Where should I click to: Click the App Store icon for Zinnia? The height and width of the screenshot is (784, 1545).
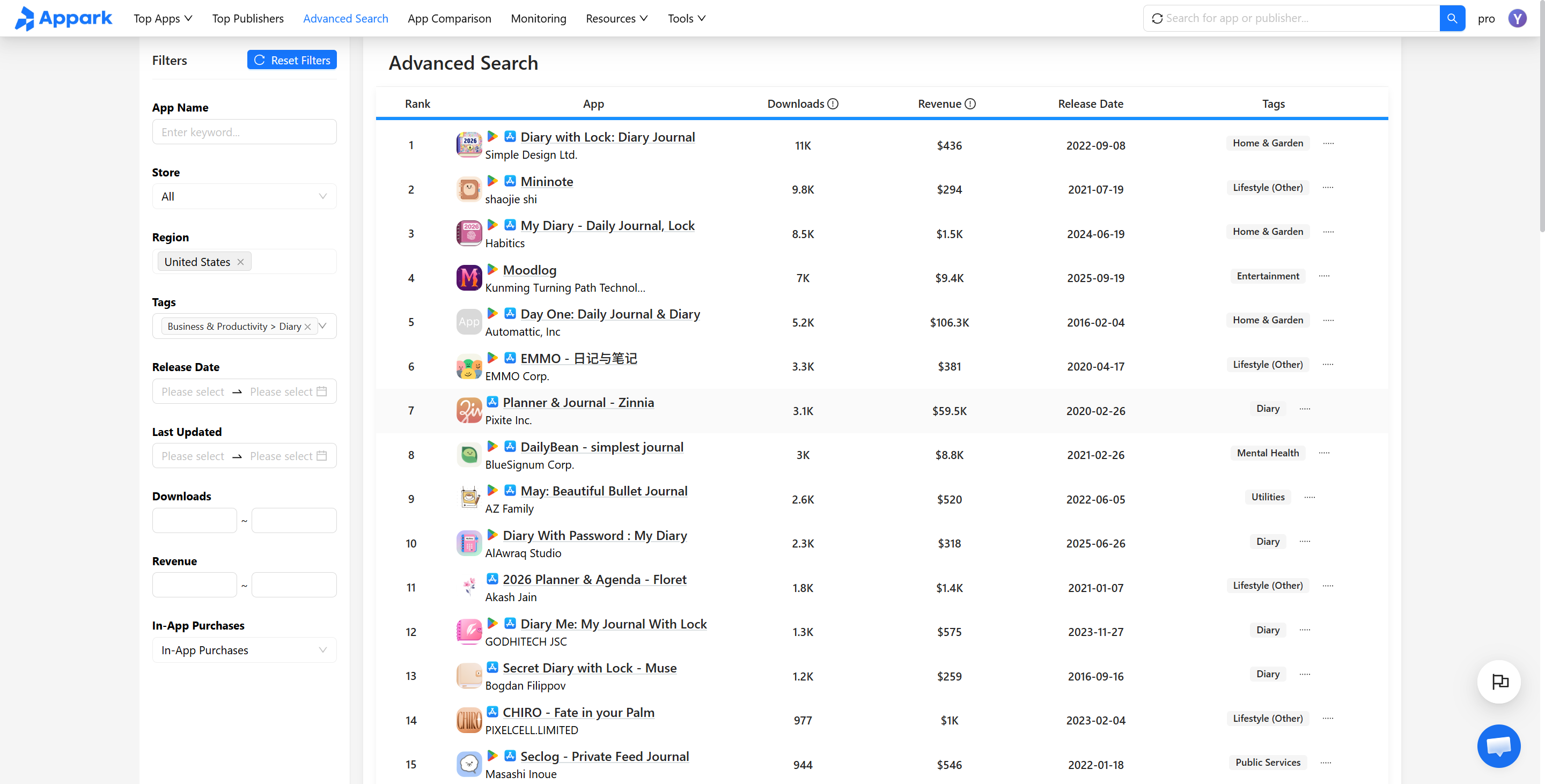click(492, 402)
